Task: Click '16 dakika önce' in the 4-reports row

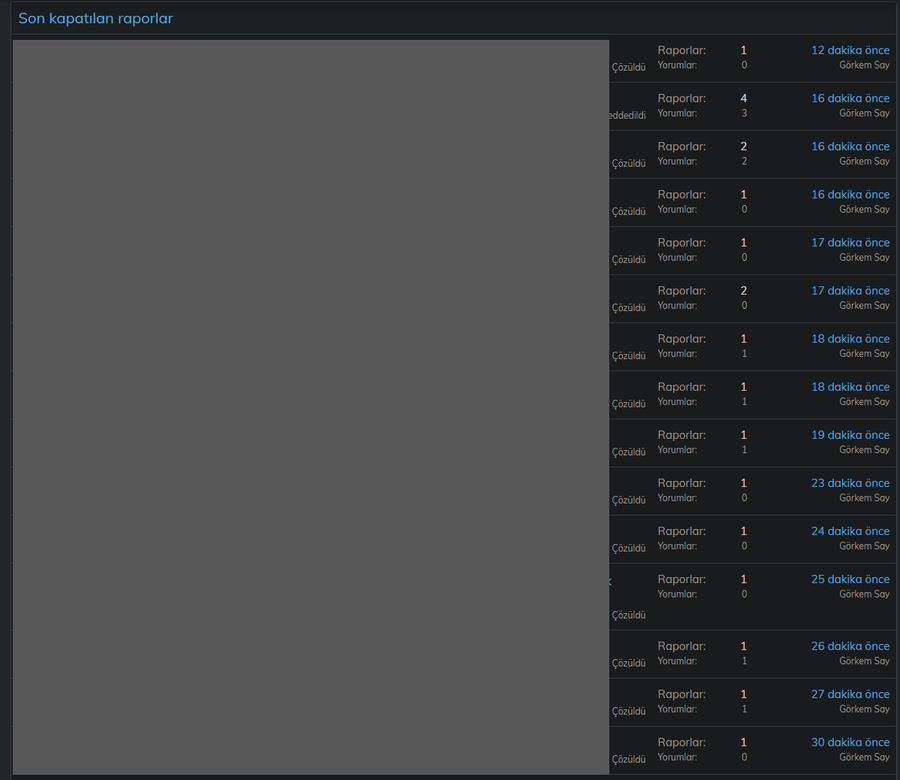Action: pos(850,99)
